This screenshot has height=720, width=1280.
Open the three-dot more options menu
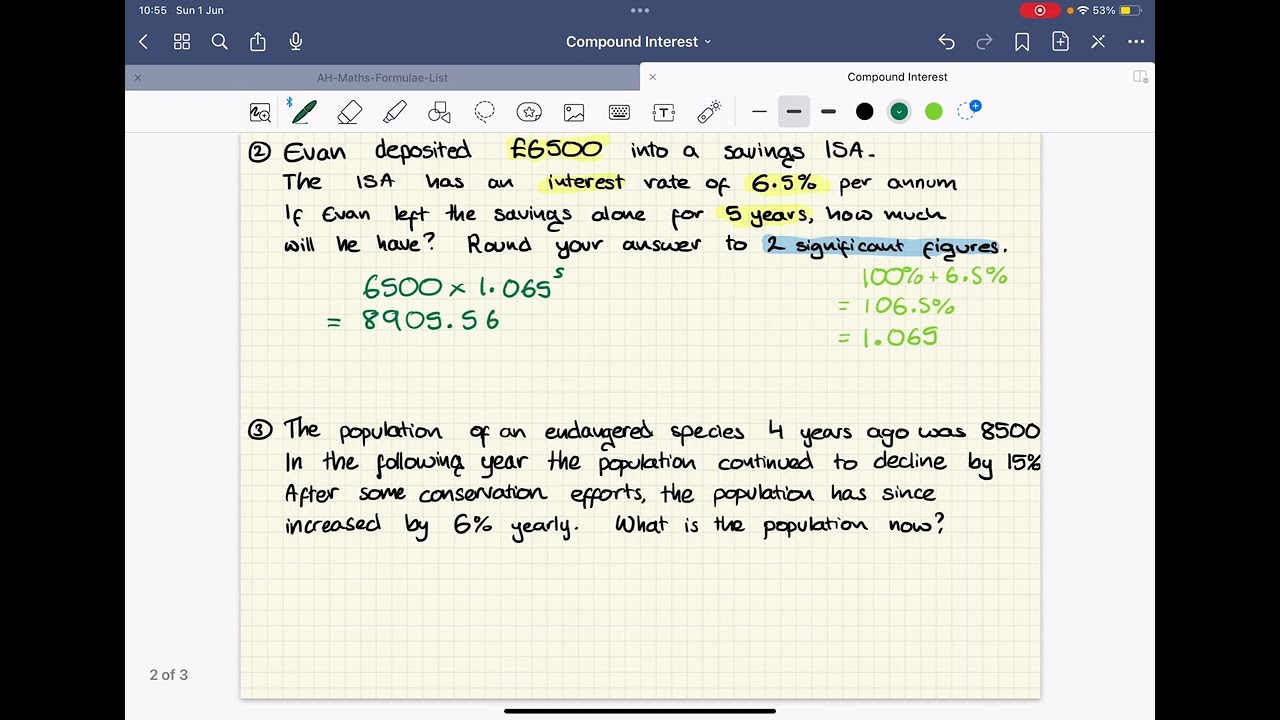pos(1136,42)
